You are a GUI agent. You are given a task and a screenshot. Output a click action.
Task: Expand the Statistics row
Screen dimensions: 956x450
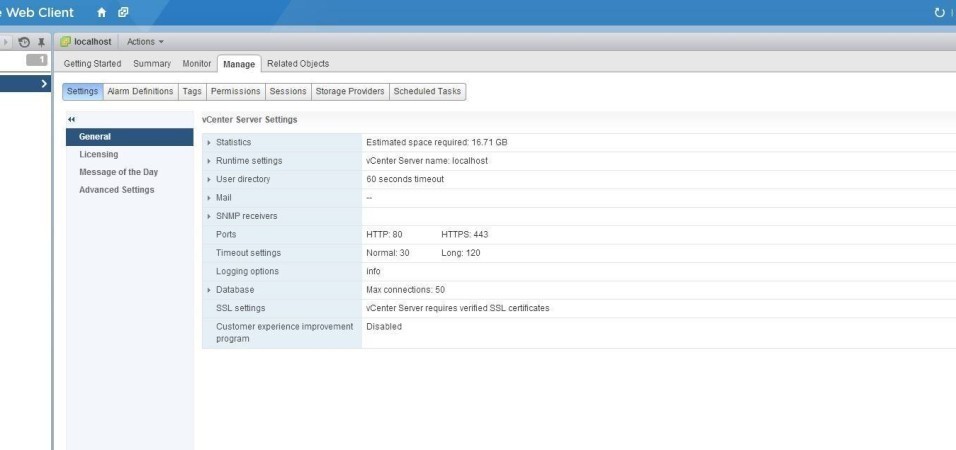(x=209, y=143)
